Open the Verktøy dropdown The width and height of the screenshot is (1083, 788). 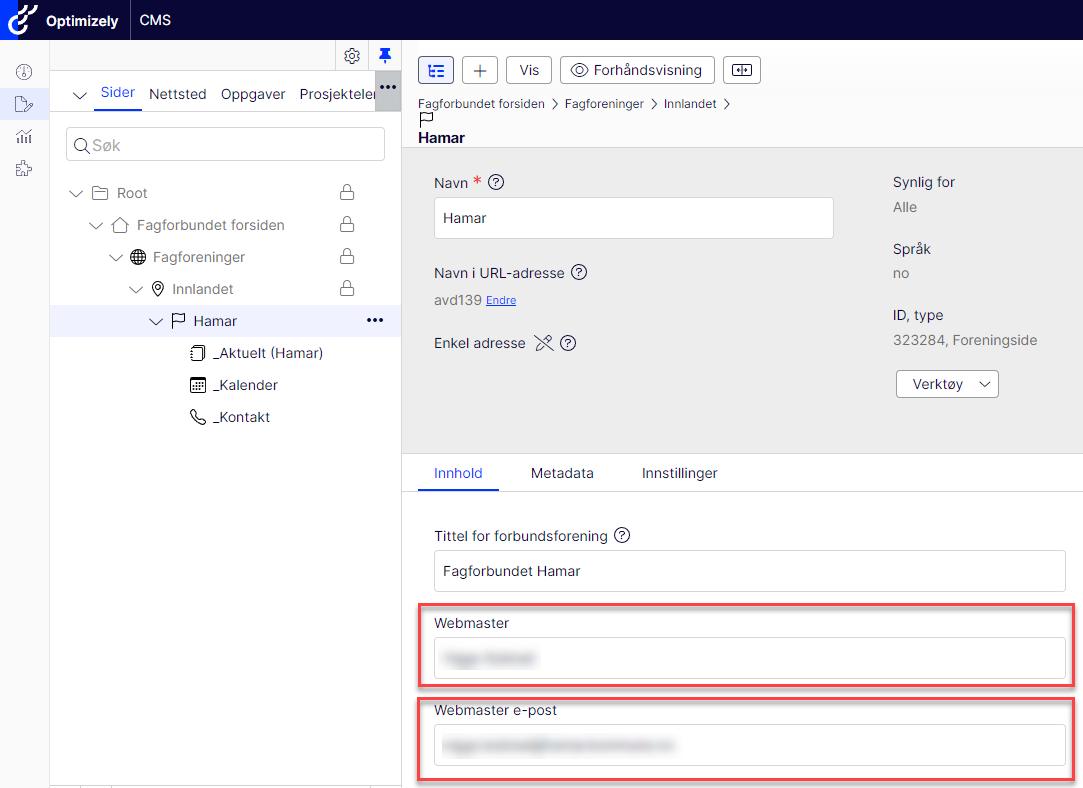(946, 384)
